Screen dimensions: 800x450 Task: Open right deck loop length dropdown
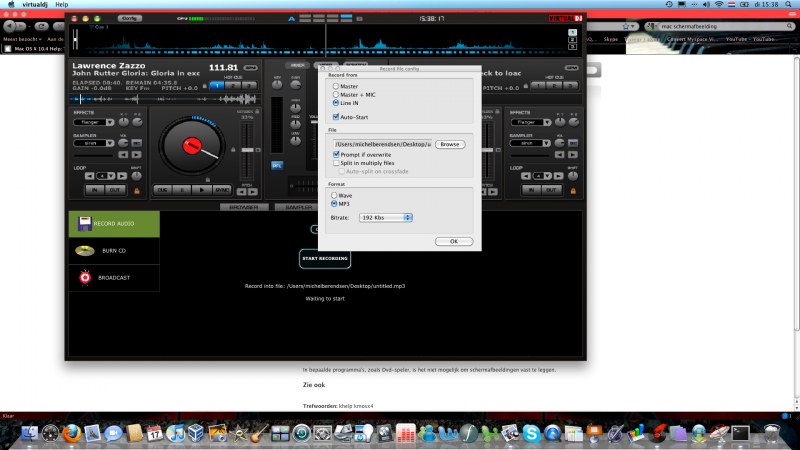point(542,176)
